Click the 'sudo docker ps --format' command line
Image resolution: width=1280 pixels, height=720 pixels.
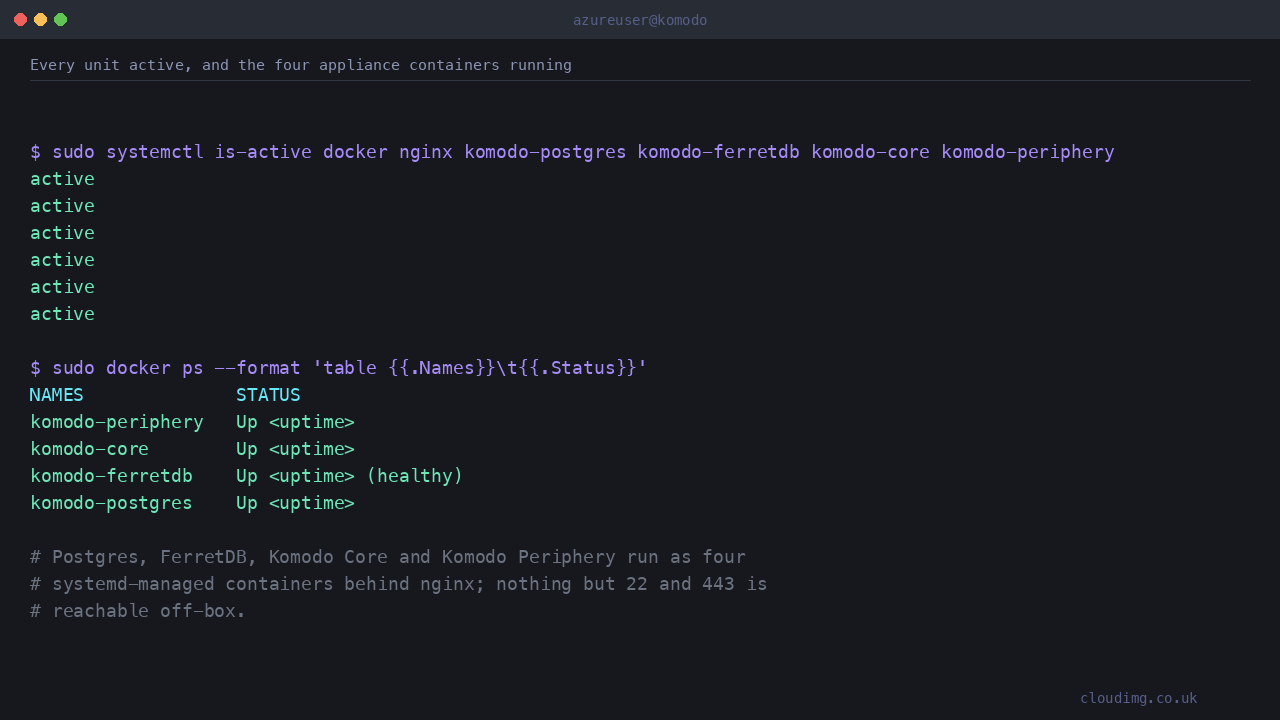pos(339,368)
